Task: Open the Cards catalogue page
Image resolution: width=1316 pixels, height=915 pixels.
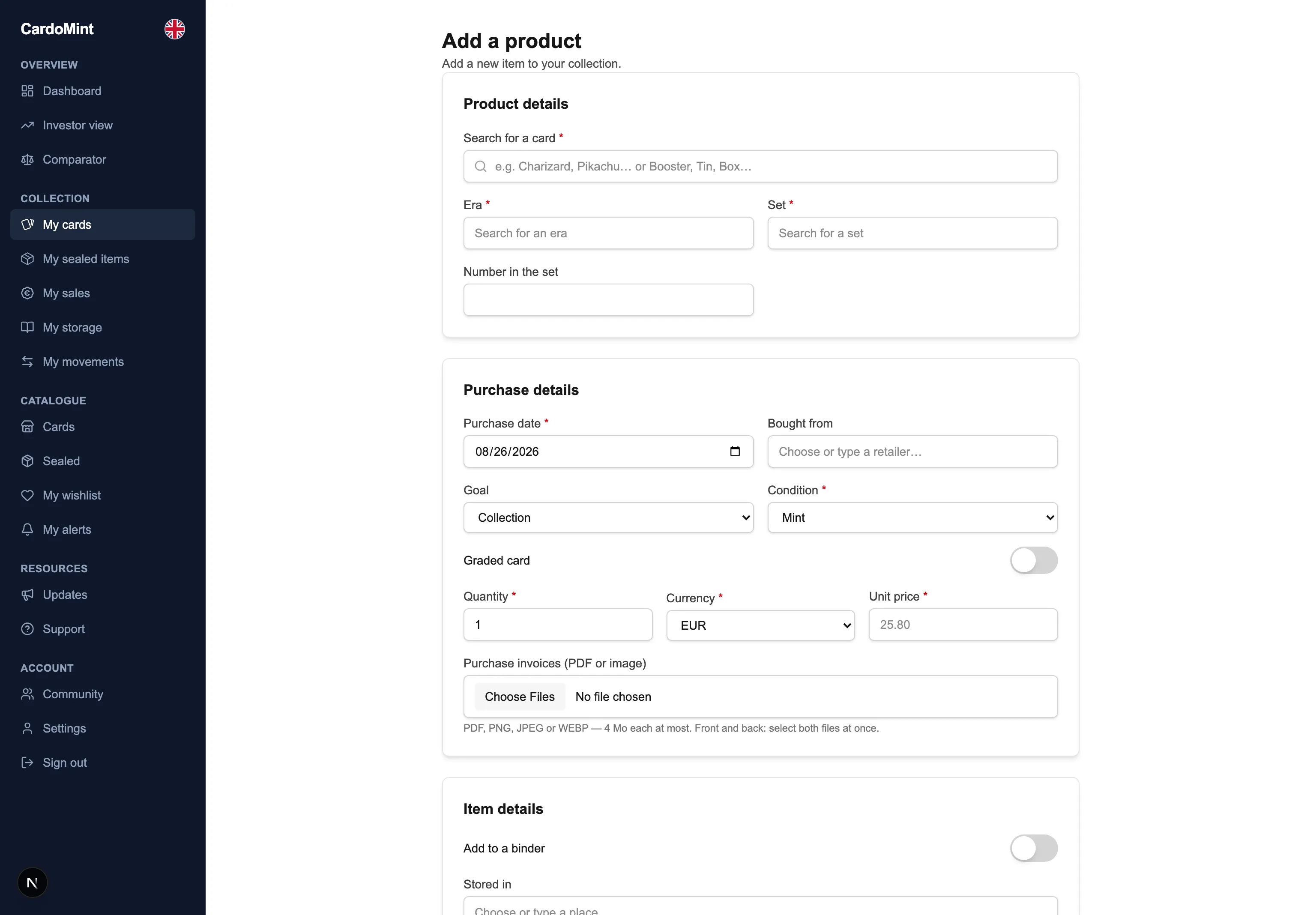Action: (102, 427)
